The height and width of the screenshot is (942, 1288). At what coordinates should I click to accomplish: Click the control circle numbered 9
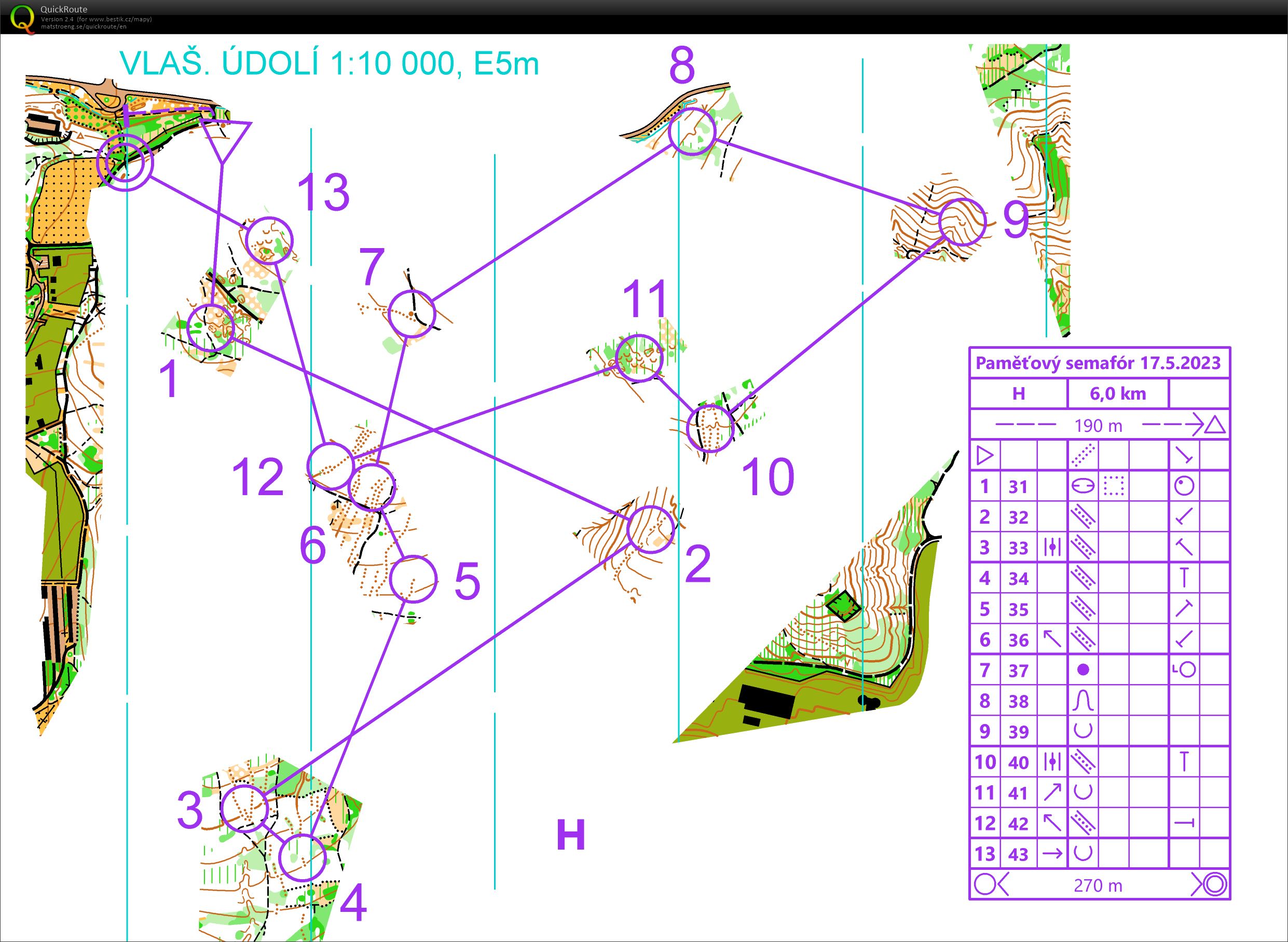(963, 222)
